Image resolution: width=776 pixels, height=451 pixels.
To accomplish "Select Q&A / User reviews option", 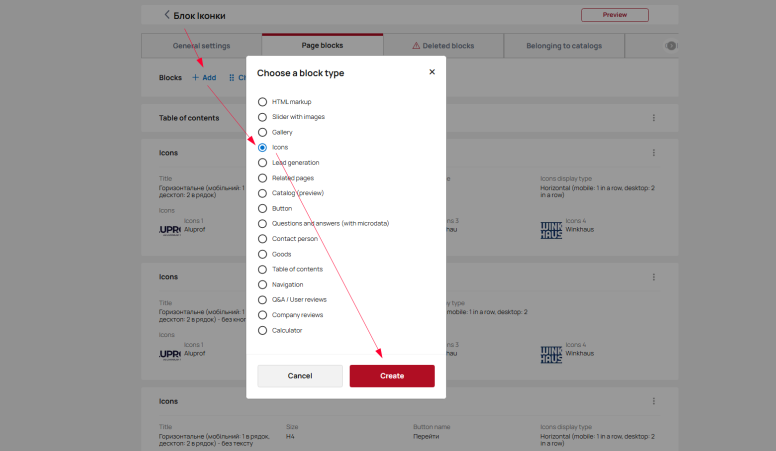I will click(x=262, y=300).
